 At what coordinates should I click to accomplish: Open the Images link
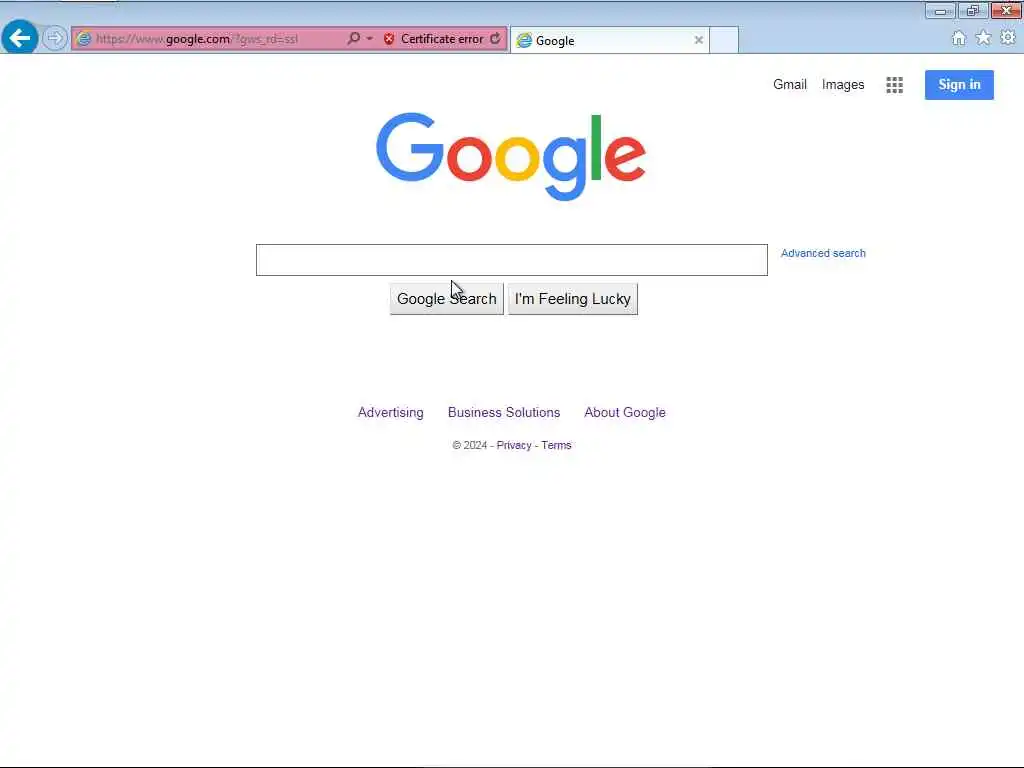coord(842,85)
